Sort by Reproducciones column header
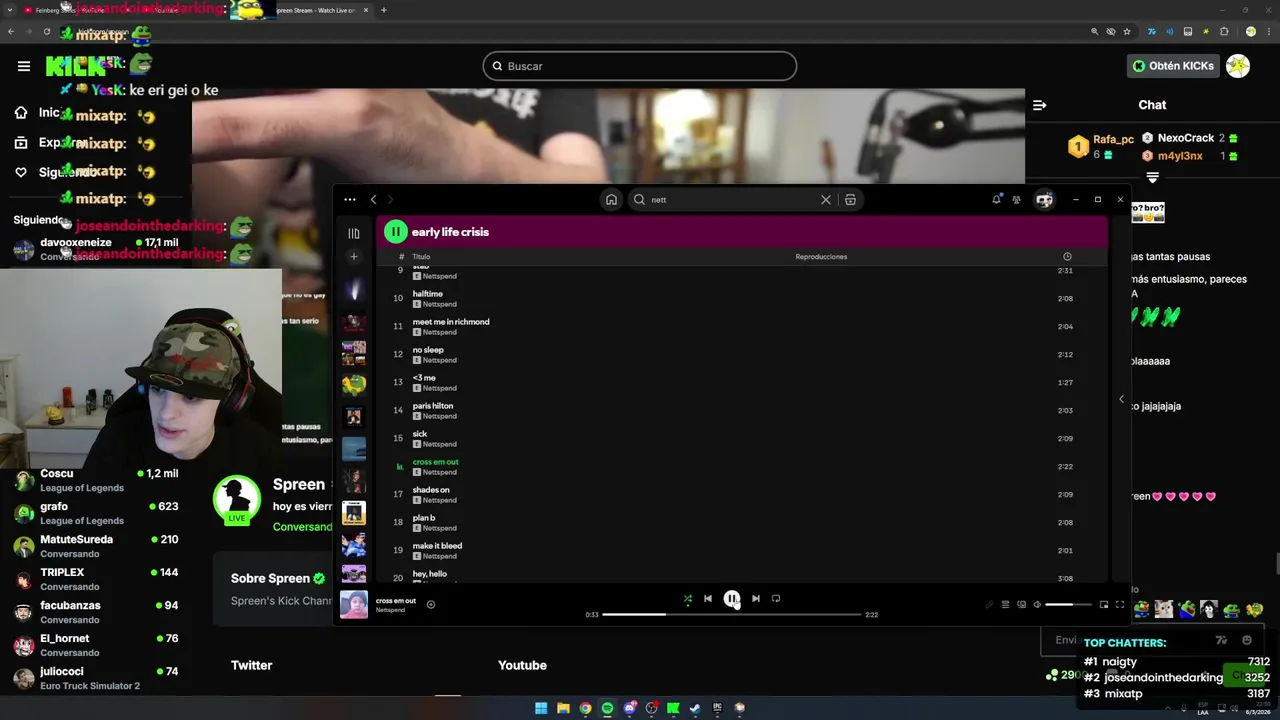This screenshot has height=720, width=1280. click(821, 257)
